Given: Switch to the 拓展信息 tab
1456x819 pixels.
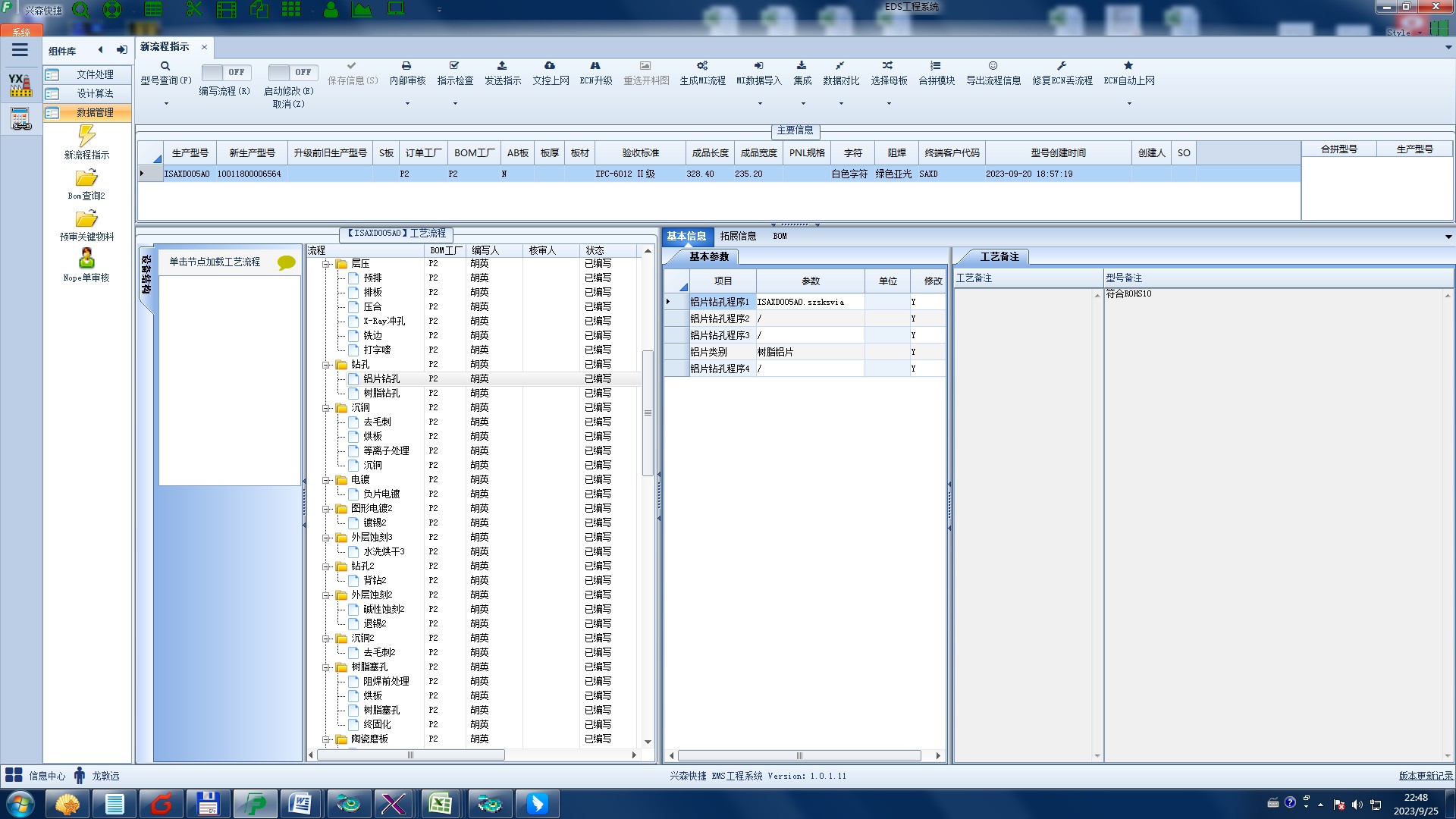Looking at the screenshot, I should pyautogui.click(x=737, y=236).
